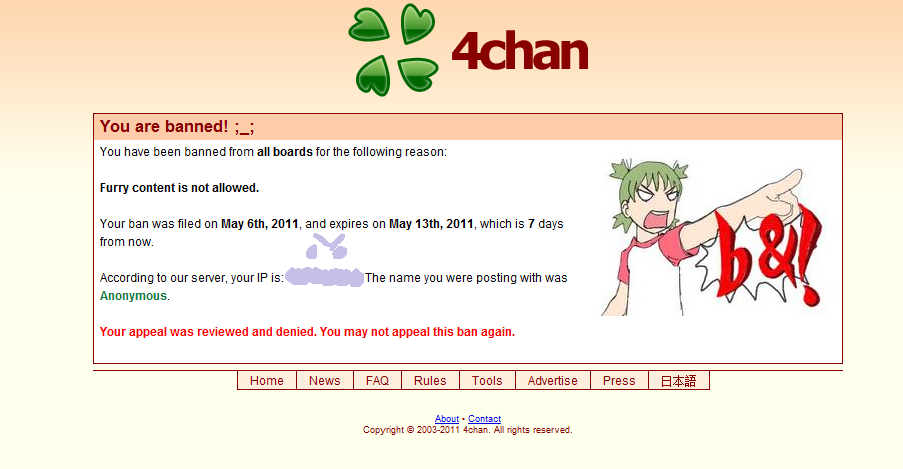The width and height of the screenshot is (903, 469).
Task: Open the Advertise page
Action: point(552,381)
